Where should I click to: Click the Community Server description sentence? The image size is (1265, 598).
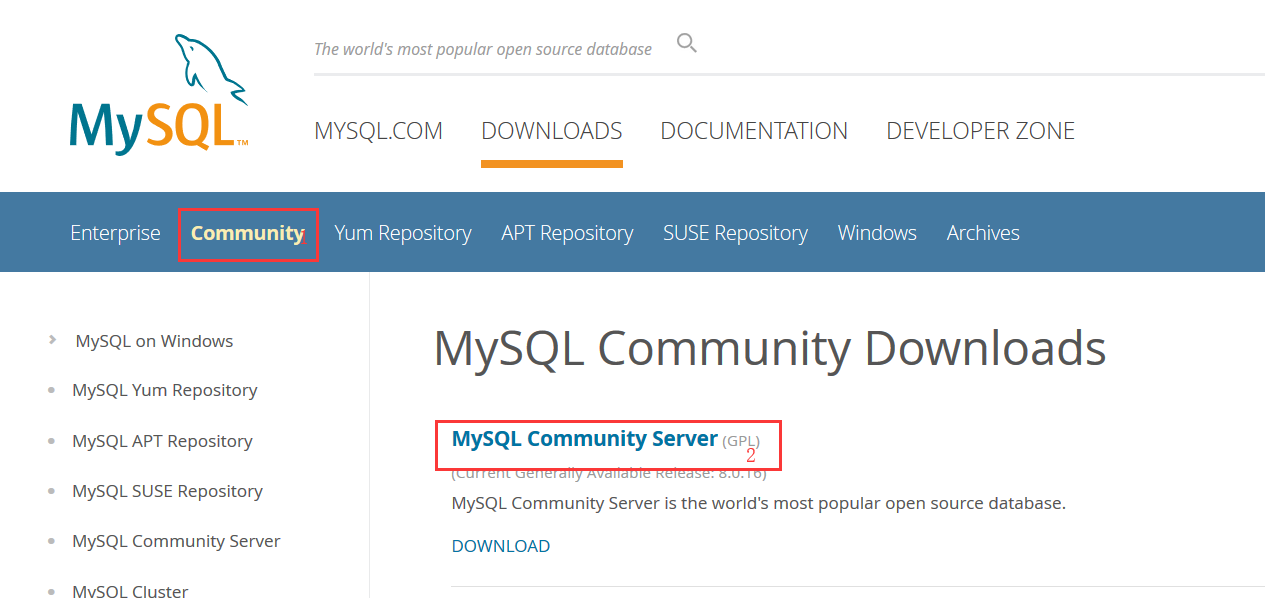coord(759,503)
